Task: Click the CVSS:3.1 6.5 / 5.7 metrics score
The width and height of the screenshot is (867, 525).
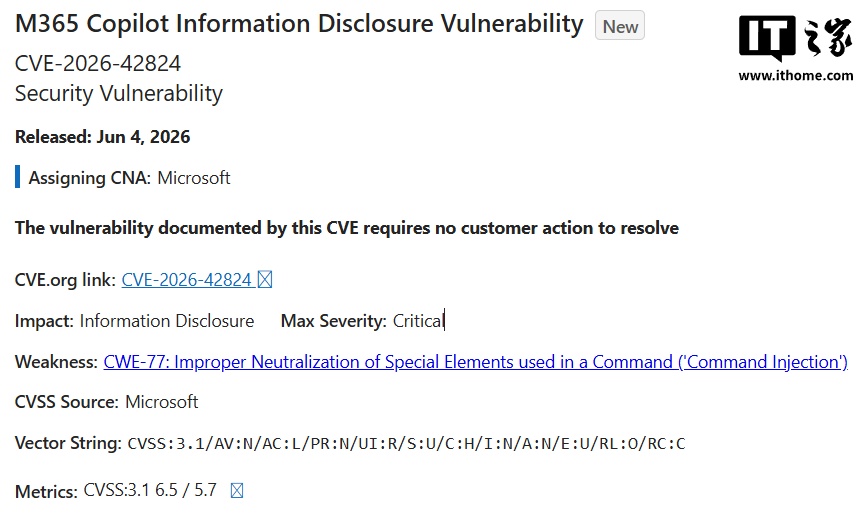Action: [x=150, y=490]
